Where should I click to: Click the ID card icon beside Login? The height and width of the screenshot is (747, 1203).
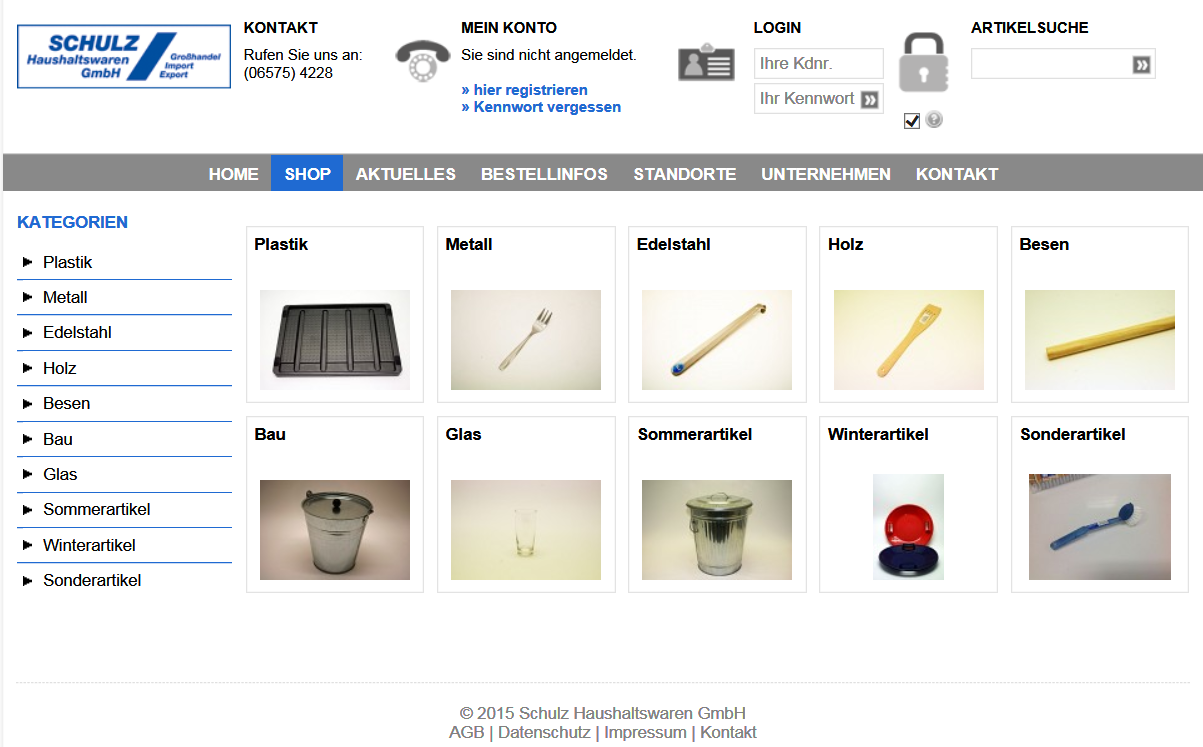(706, 62)
